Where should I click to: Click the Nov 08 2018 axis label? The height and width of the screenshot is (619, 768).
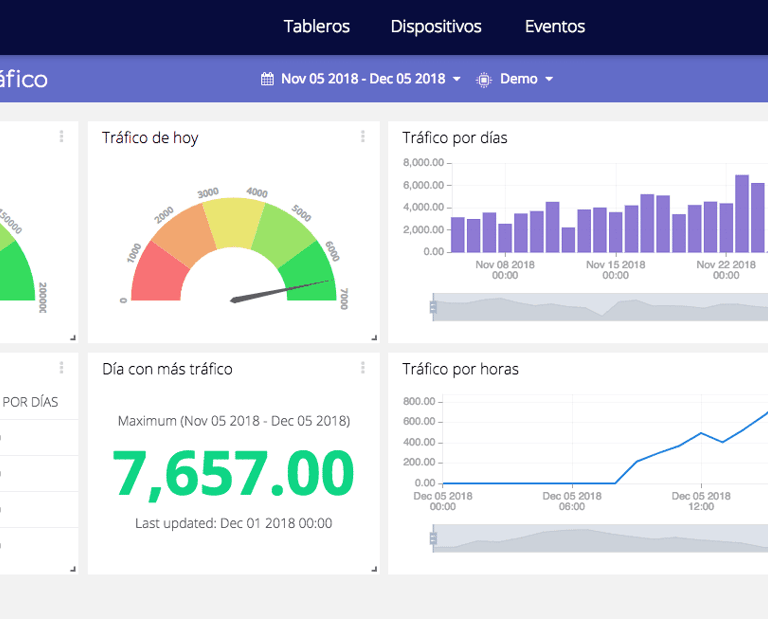[x=505, y=270]
